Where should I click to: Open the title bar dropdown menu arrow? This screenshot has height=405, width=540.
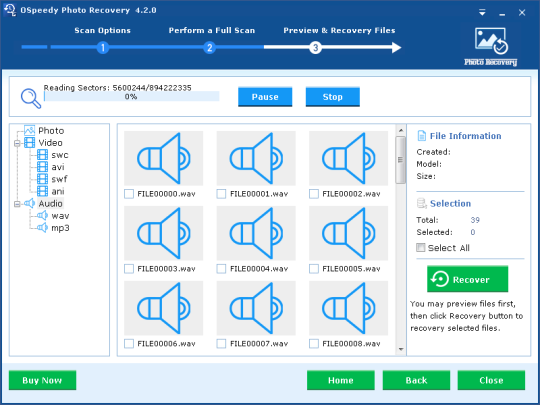482,13
